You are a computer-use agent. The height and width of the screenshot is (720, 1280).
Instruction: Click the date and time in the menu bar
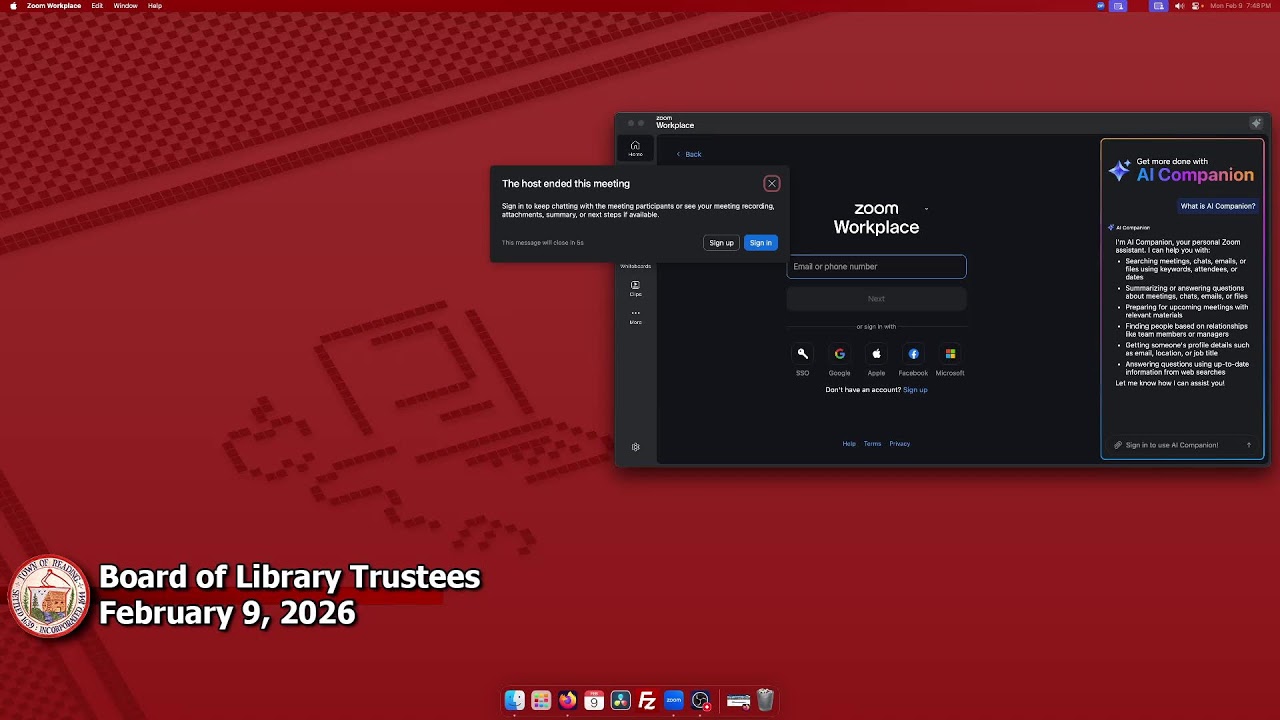pyautogui.click(x=1241, y=6)
